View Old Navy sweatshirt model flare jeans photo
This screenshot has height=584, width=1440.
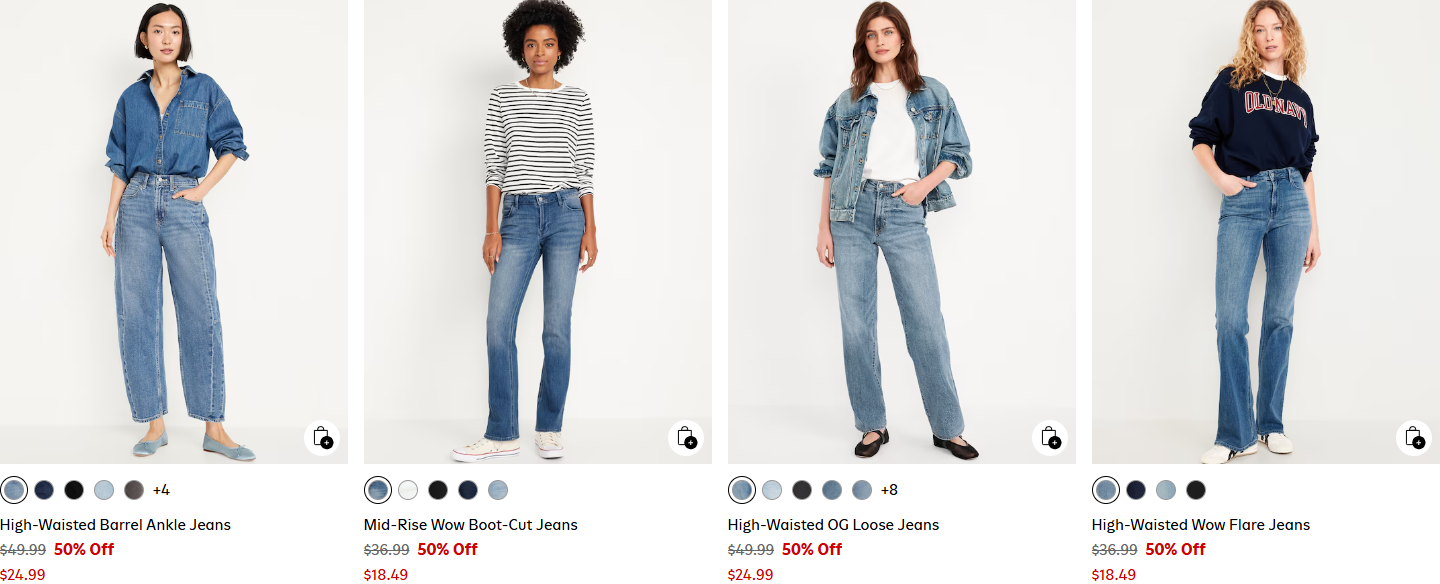tap(1266, 231)
